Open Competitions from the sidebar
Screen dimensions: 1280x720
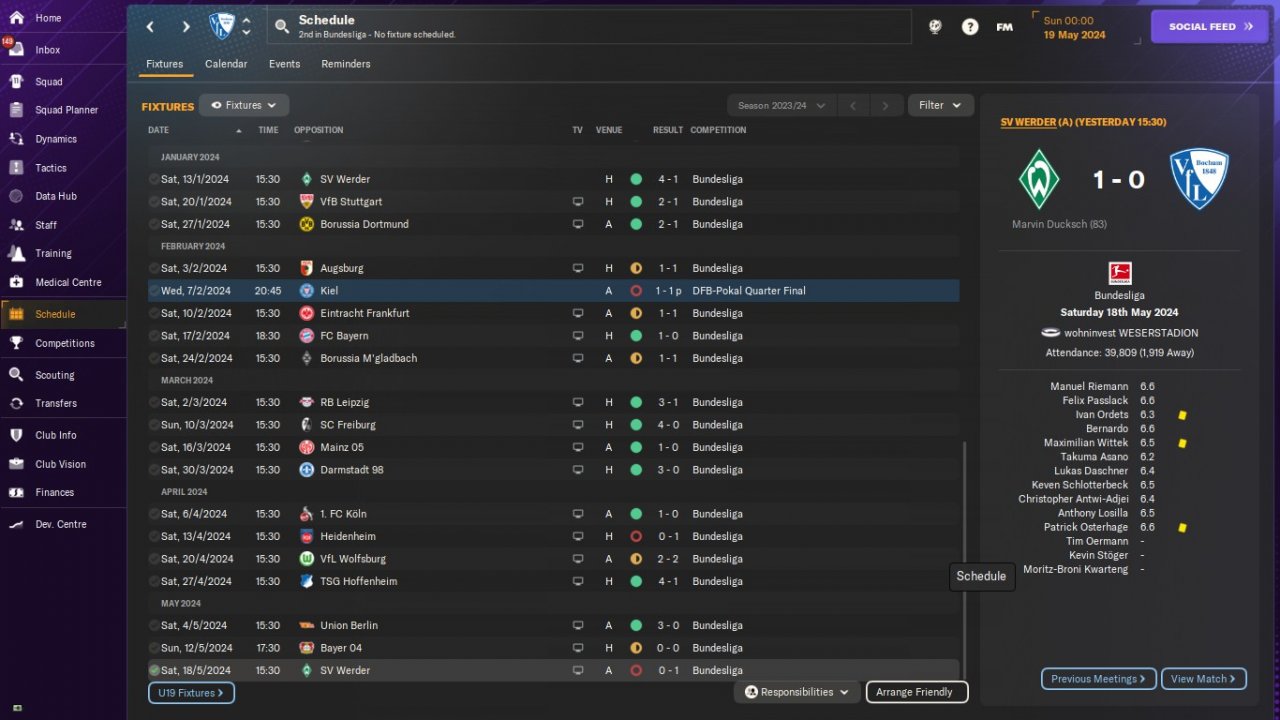tap(63, 343)
